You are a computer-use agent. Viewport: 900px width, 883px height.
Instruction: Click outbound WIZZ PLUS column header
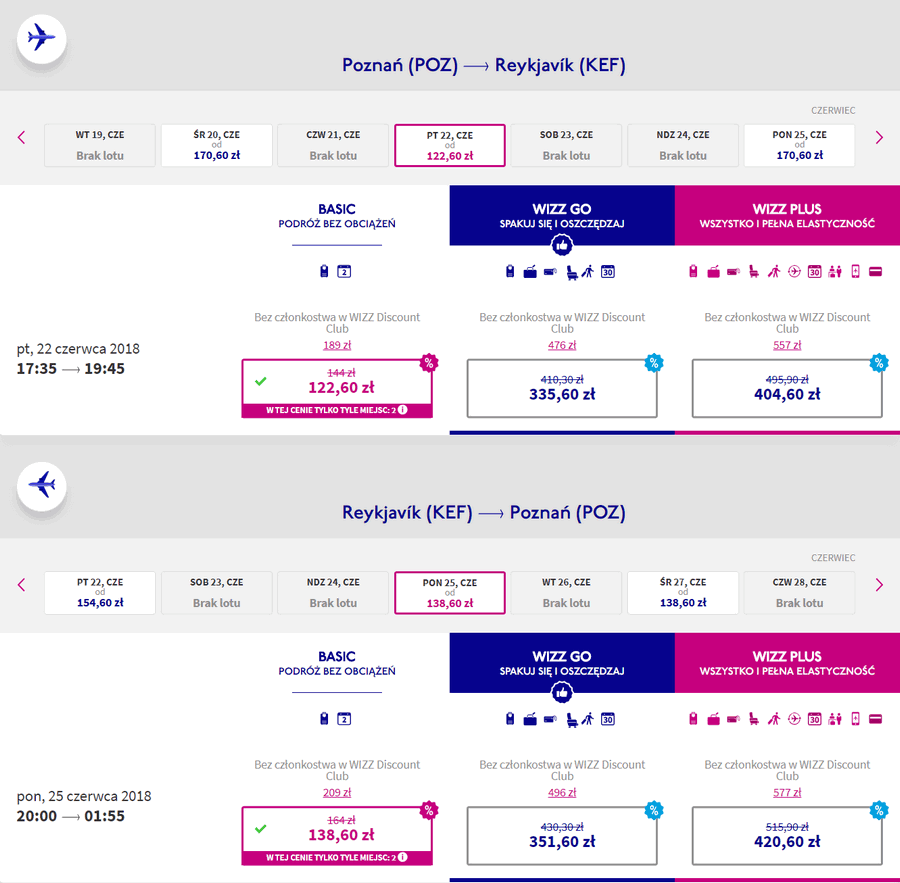pyautogui.click(x=787, y=215)
